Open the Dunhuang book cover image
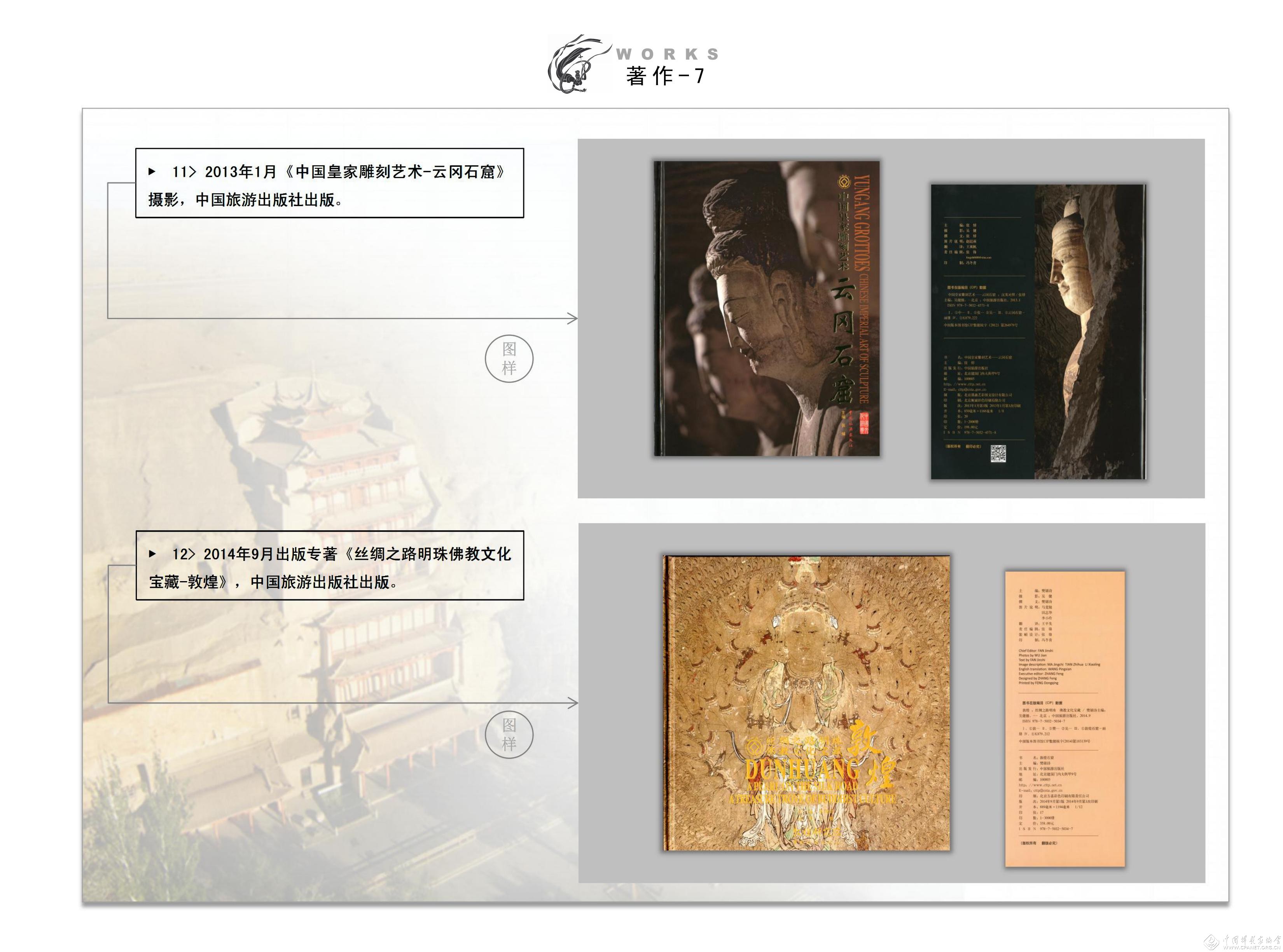 tap(806, 703)
